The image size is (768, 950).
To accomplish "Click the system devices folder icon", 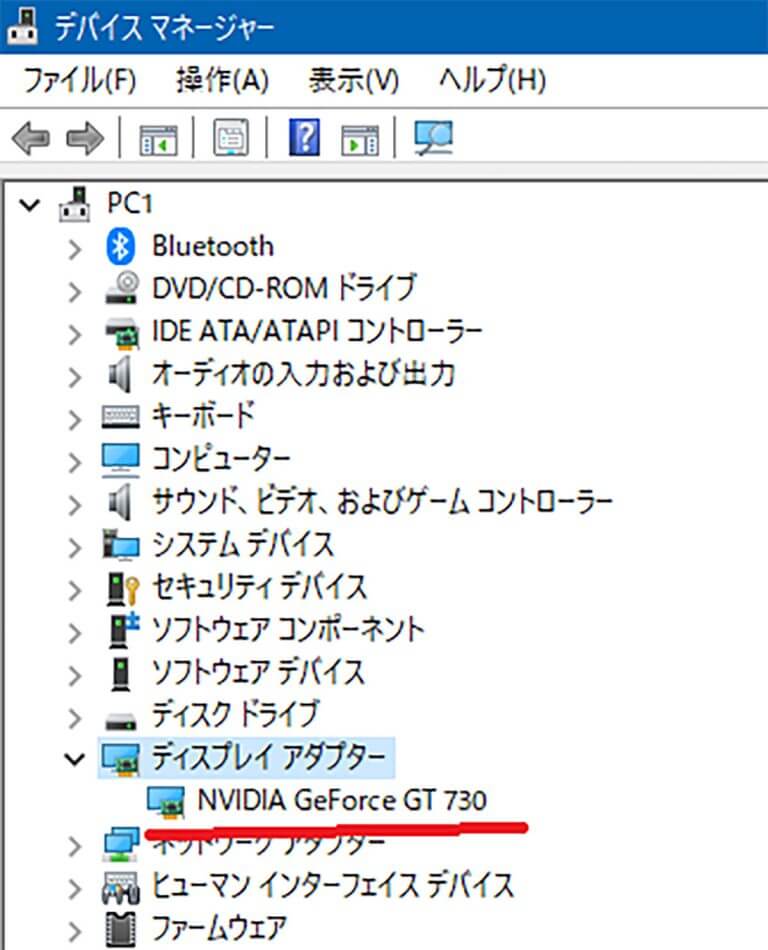I will [121, 545].
